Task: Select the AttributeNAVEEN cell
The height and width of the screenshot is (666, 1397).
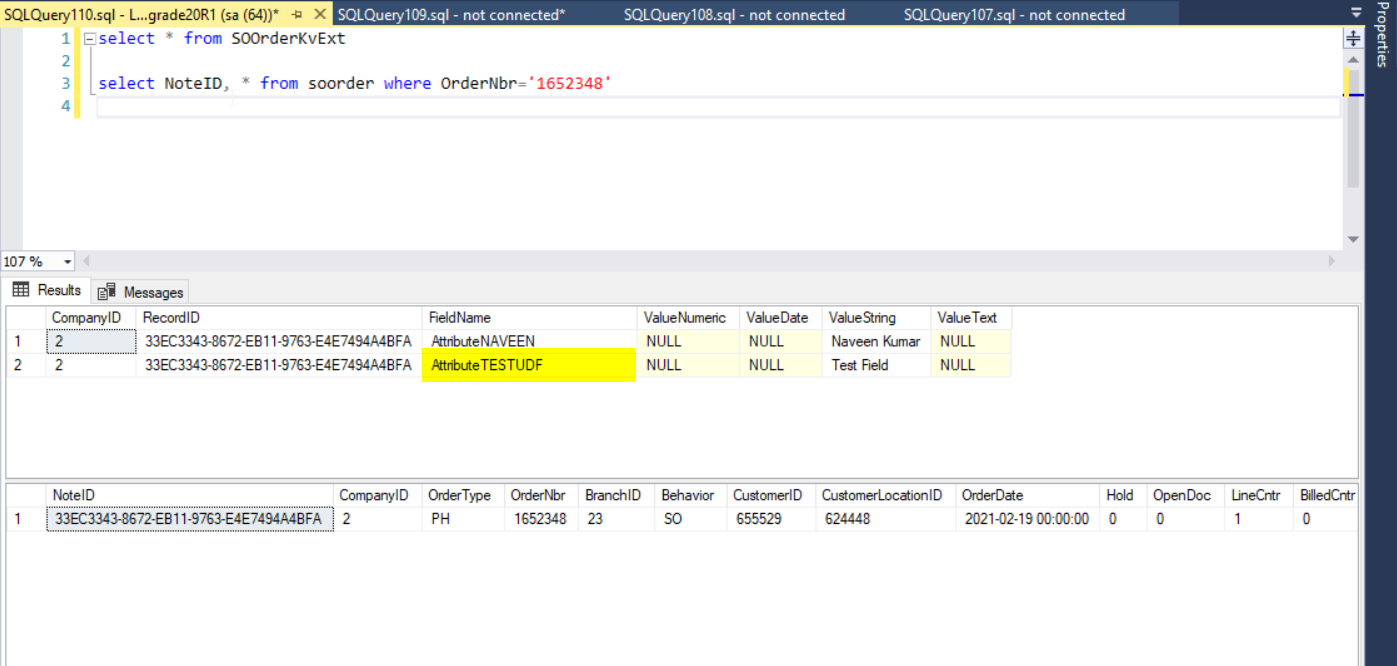Action: point(530,341)
